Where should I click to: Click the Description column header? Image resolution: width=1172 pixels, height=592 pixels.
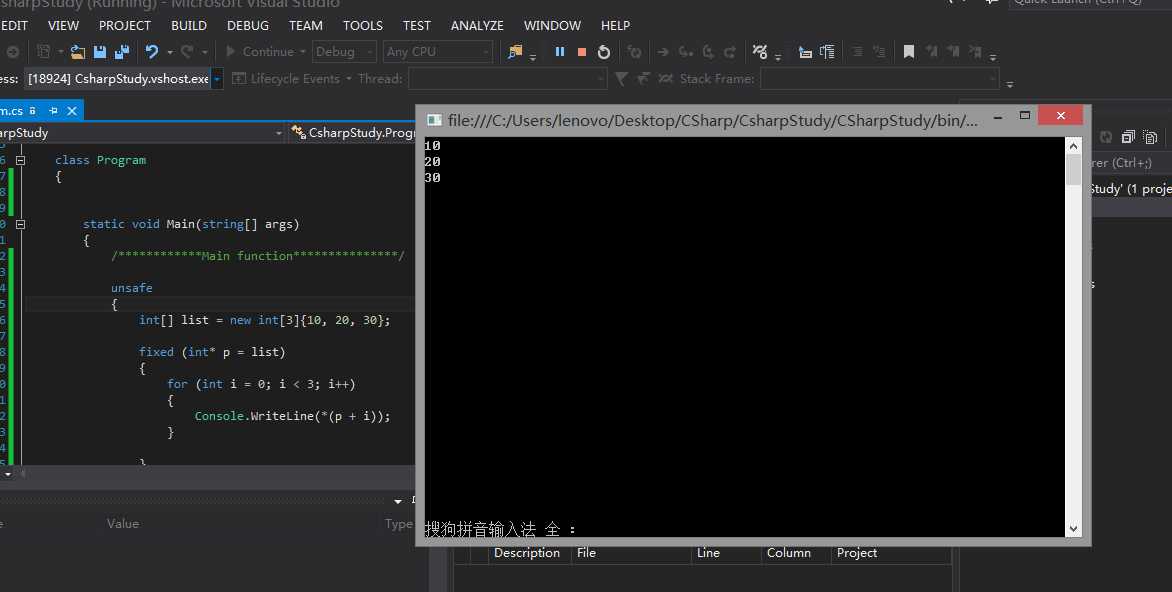pos(527,552)
